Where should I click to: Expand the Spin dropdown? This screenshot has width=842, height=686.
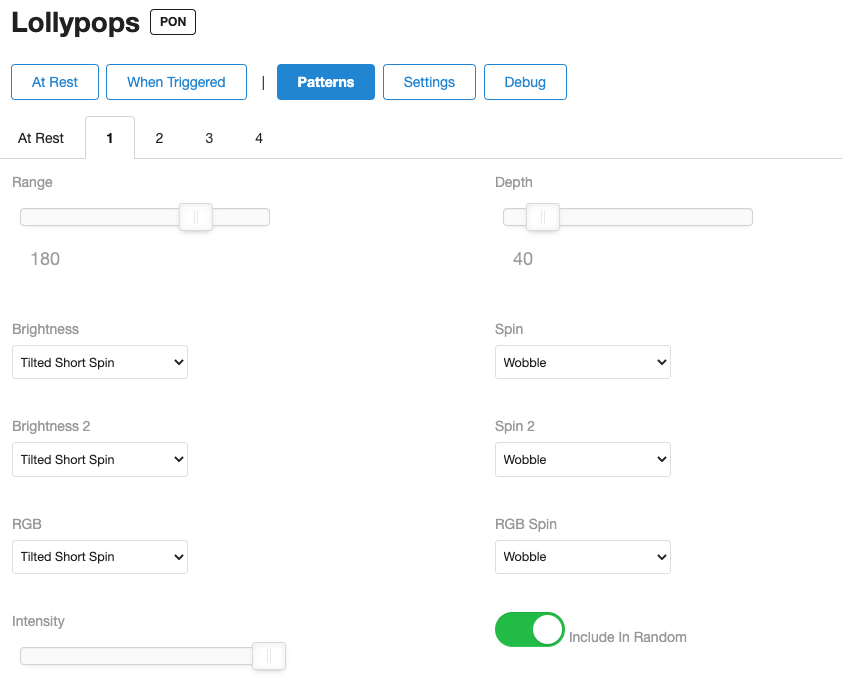point(582,363)
